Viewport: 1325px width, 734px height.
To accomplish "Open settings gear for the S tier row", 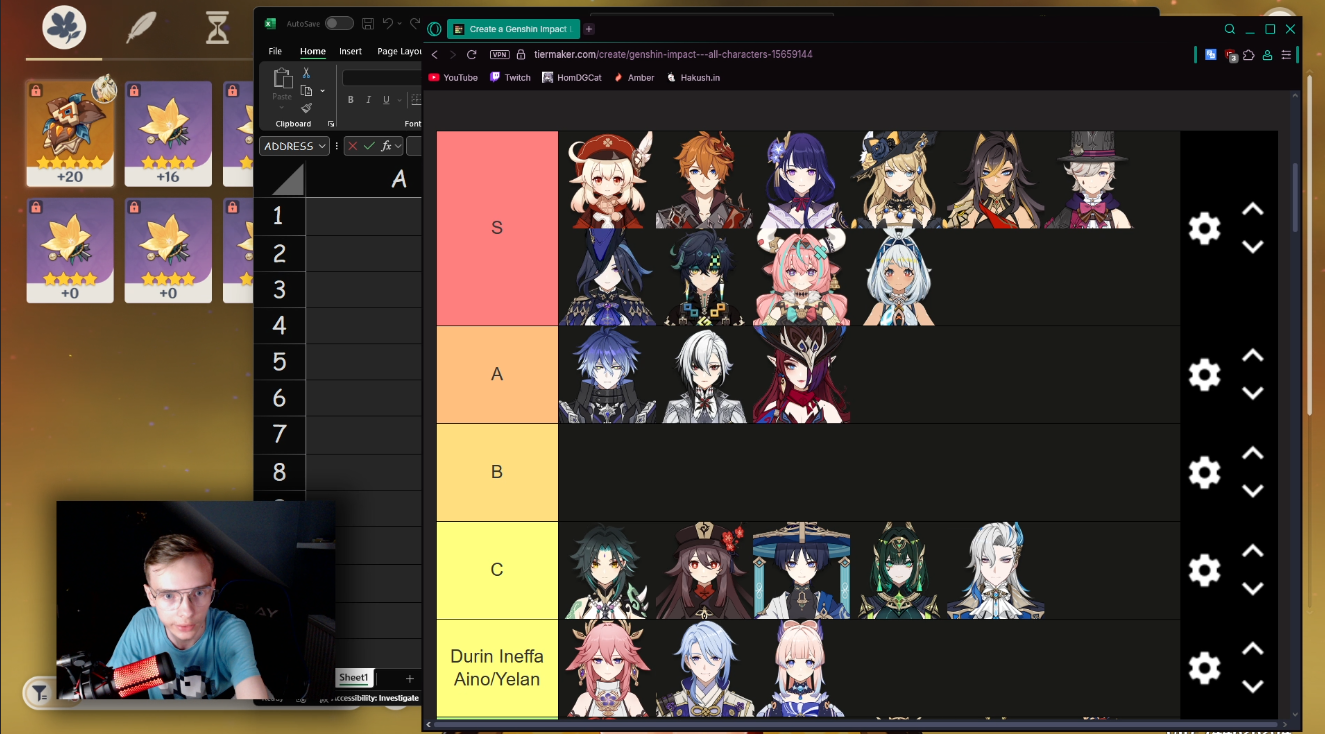I will (1204, 228).
